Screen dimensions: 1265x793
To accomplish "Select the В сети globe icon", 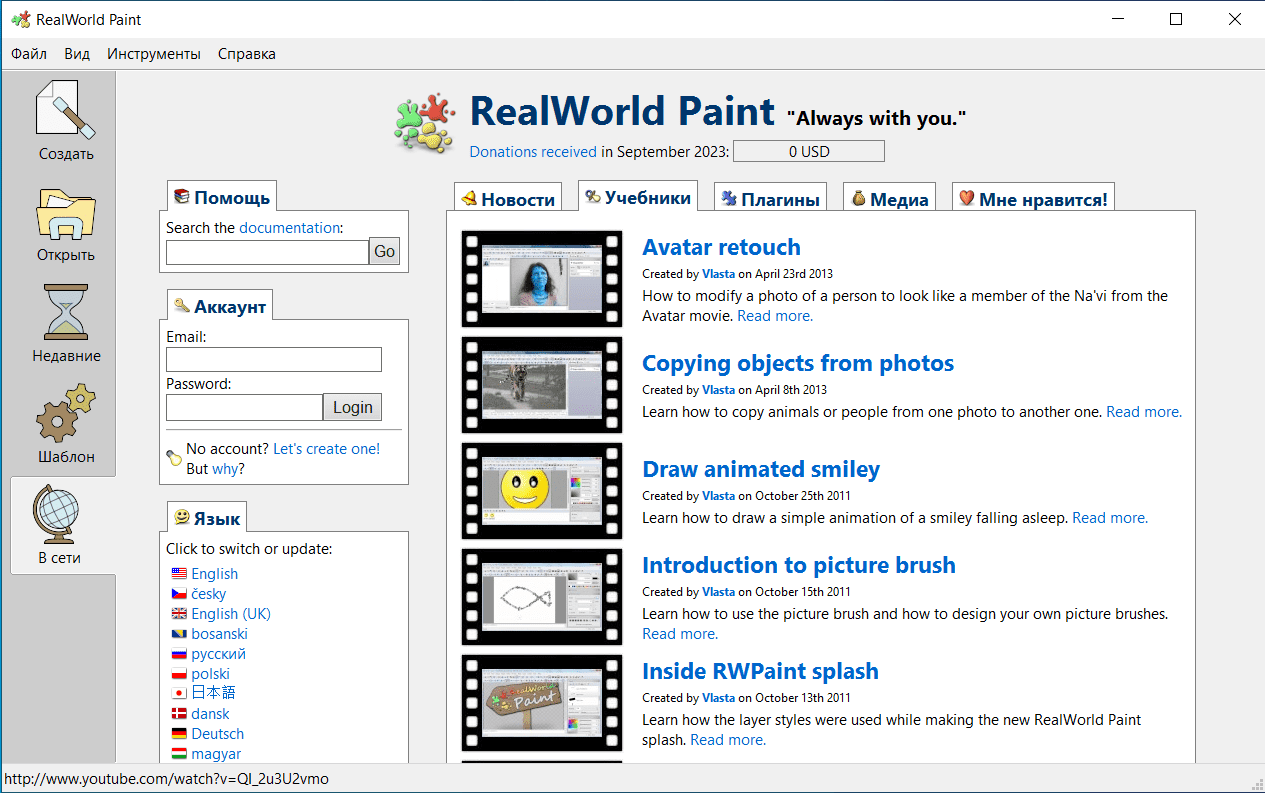I will pos(58,514).
